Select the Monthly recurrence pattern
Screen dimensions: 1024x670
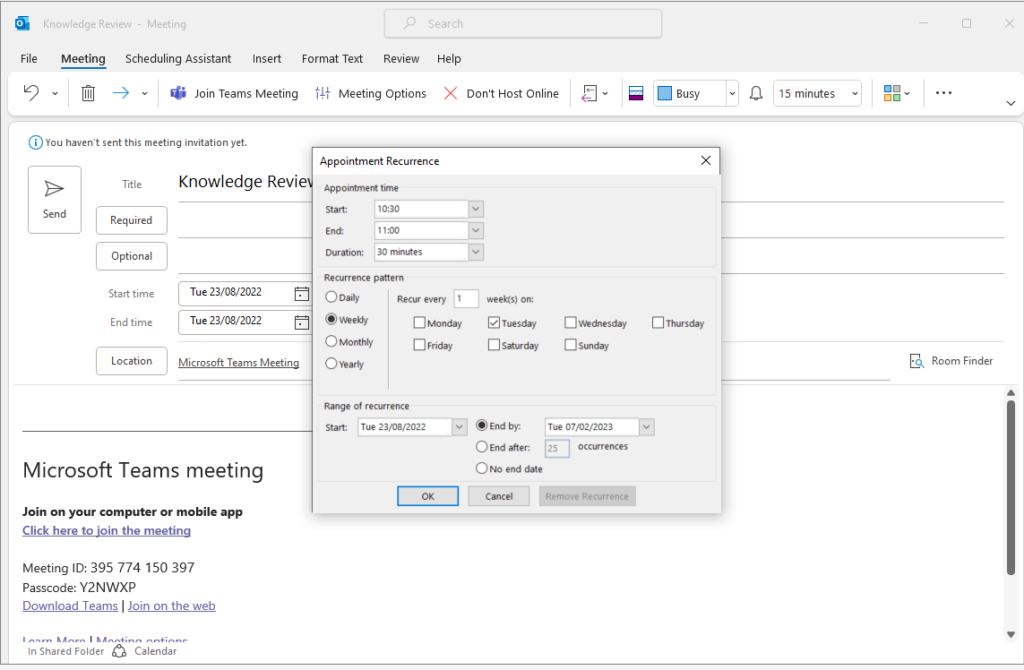point(331,342)
